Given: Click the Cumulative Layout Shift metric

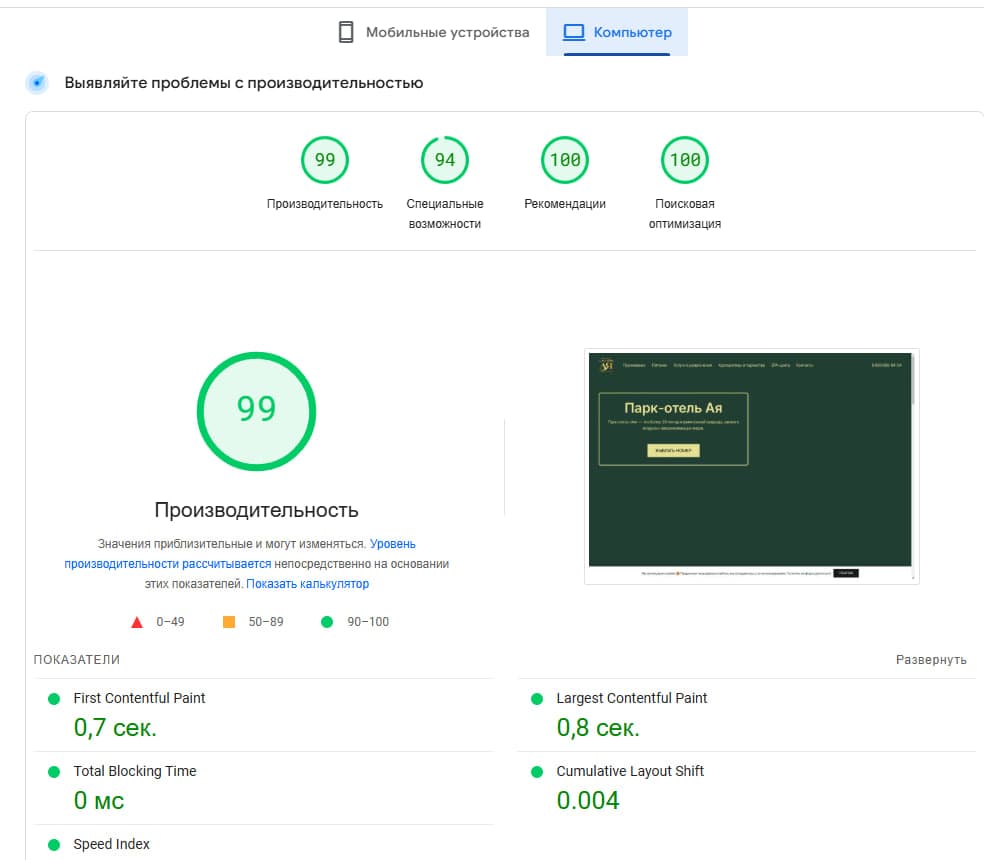Looking at the screenshot, I should coord(630,771).
